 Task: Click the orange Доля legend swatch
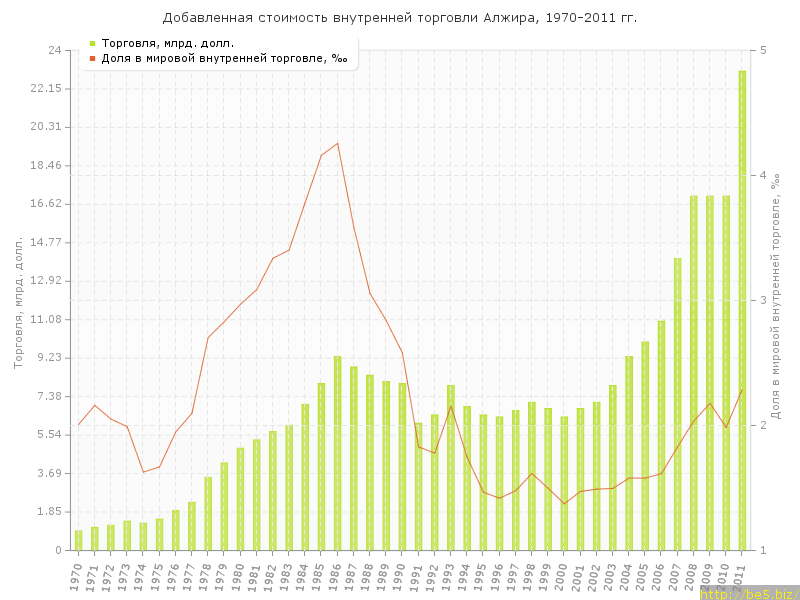tap(92, 58)
